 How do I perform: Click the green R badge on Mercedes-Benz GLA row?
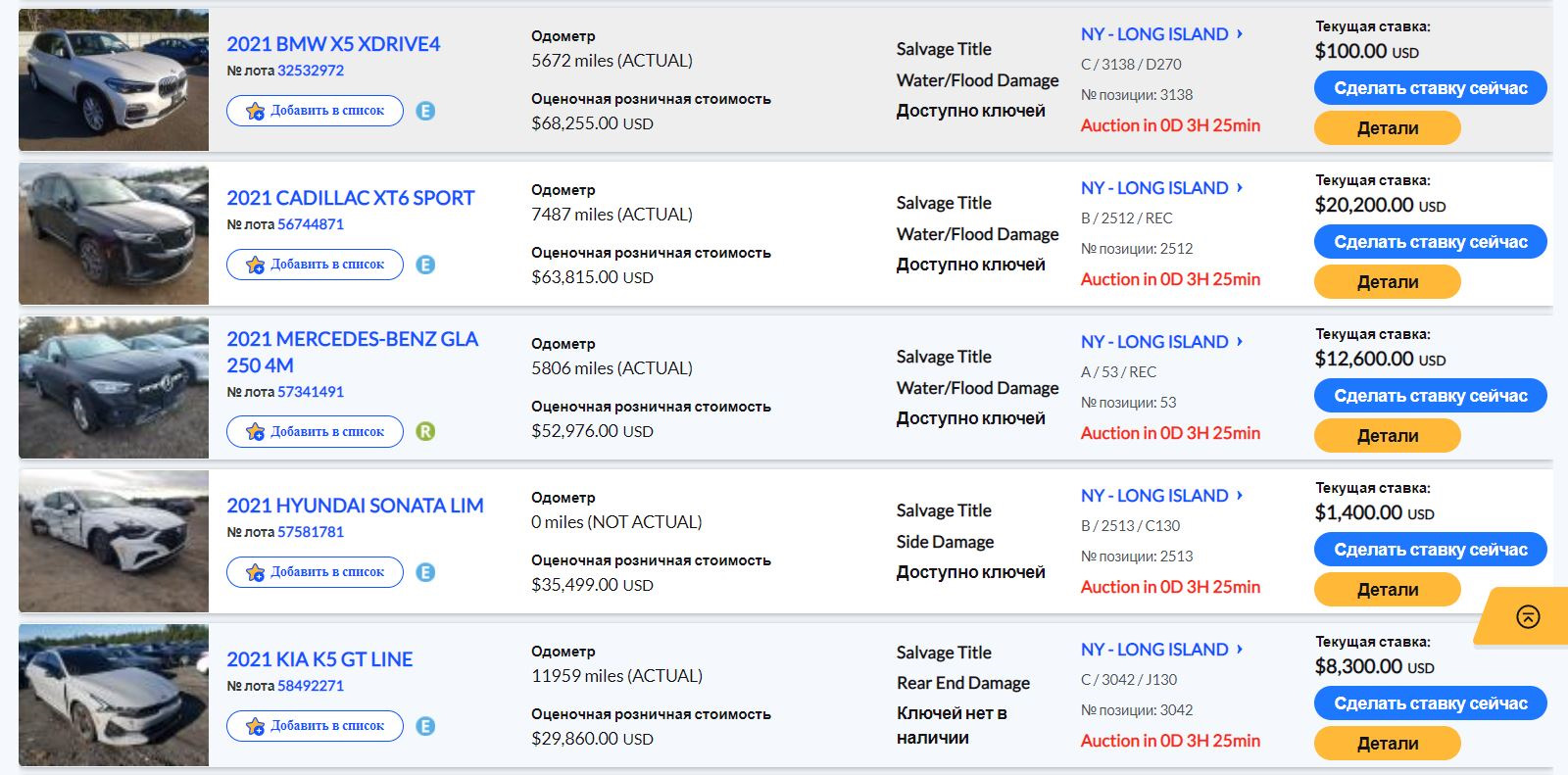[425, 431]
